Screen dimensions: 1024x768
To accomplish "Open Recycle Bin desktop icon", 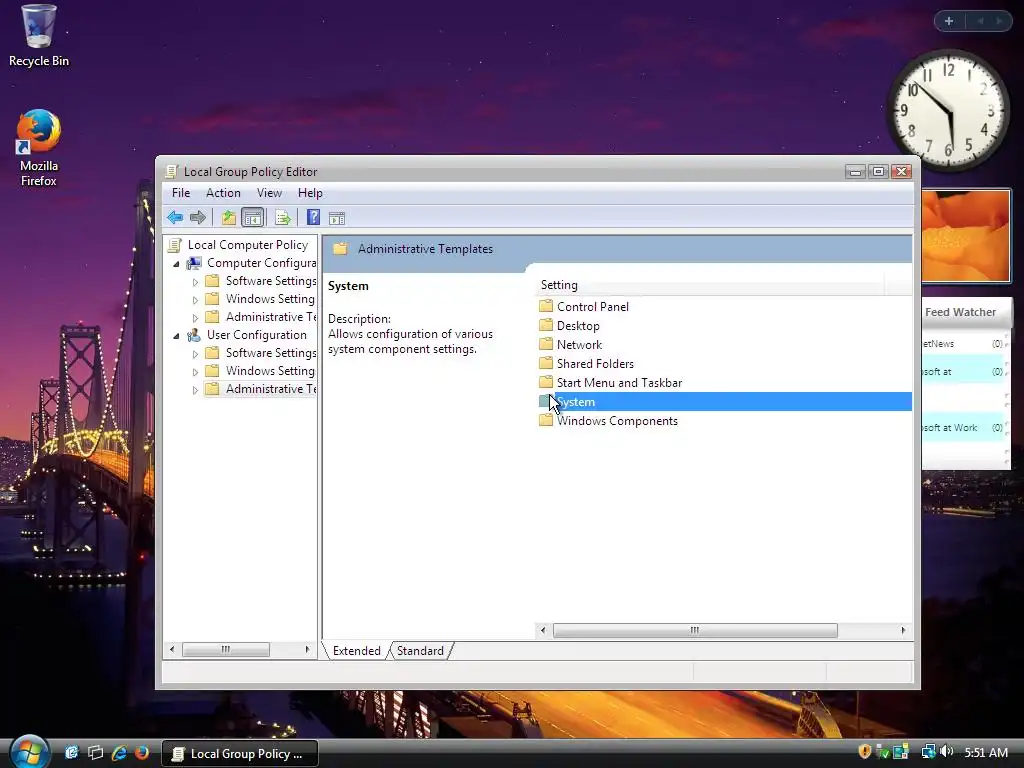I will click(39, 36).
